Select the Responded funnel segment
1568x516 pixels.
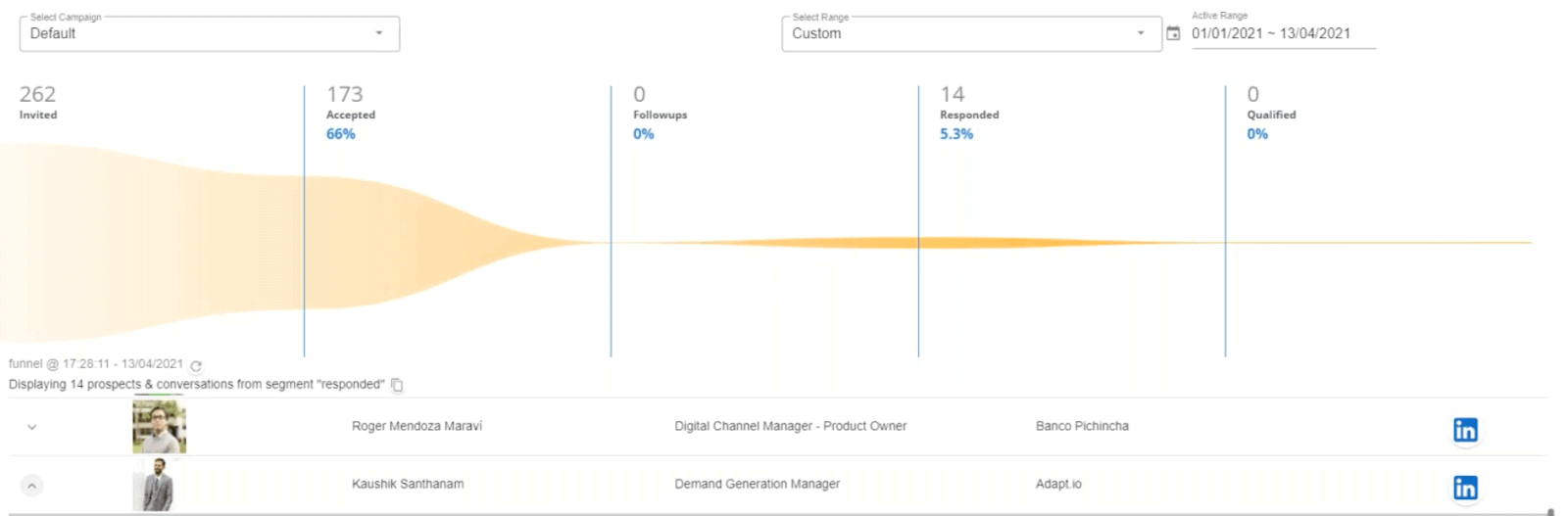click(1071, 243)
